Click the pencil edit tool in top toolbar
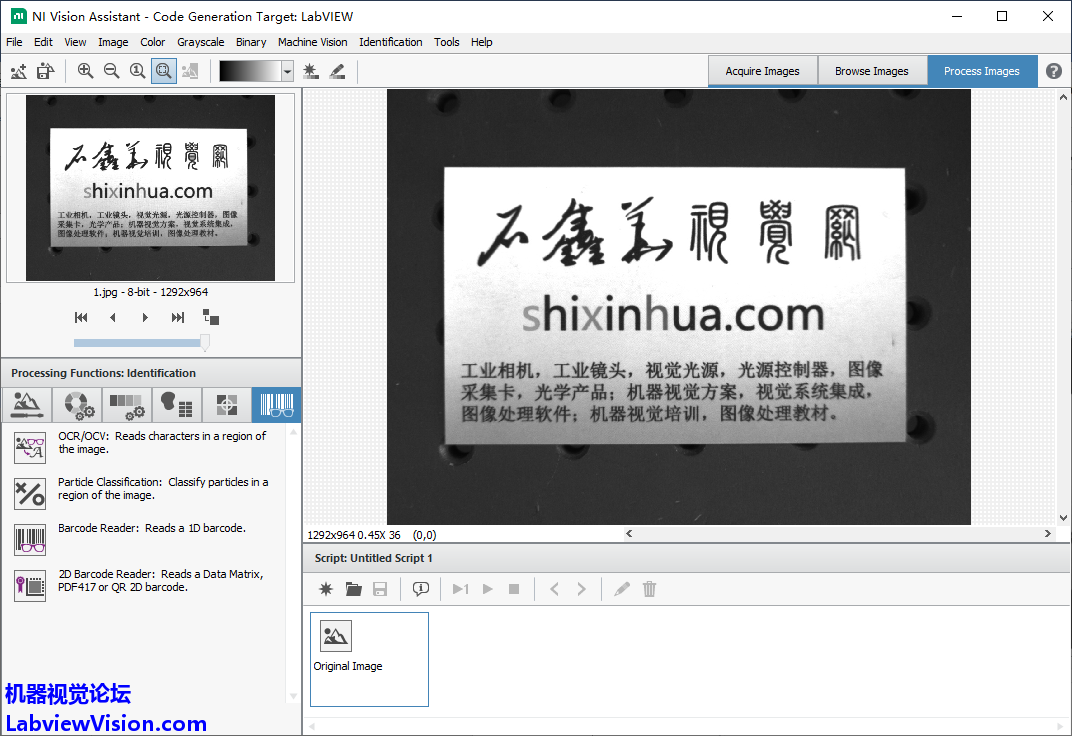Viewport: 1072px width, 736px height. tap(337, 71)
